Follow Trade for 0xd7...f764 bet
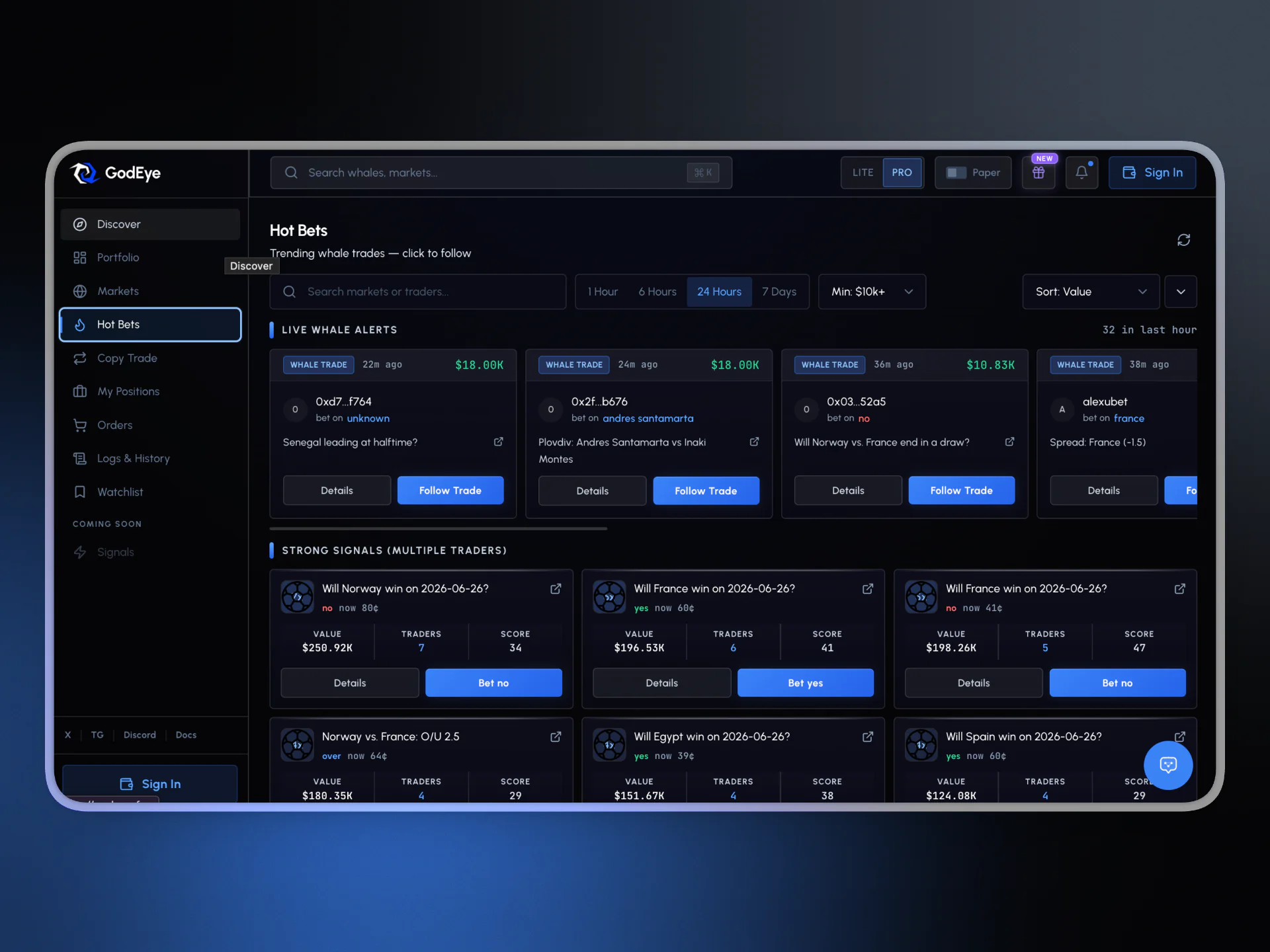Screen dimensions: 1270x952 [450, 490]
